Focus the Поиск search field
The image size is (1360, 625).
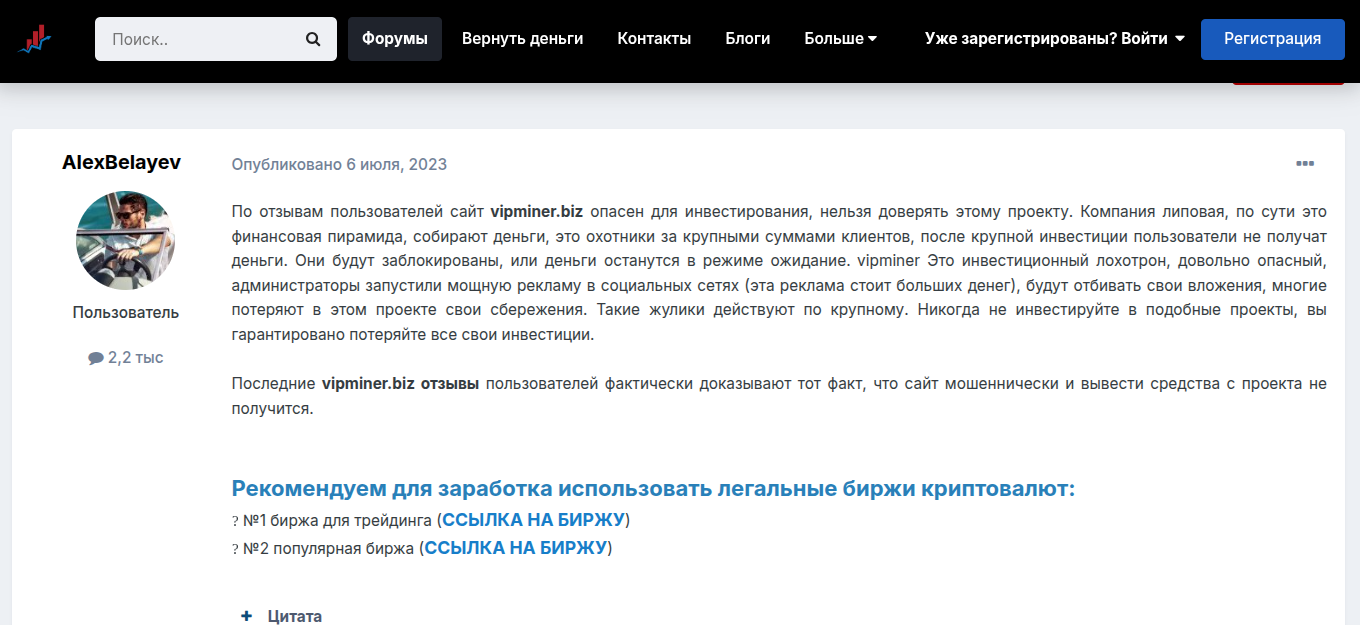[200, 39]
